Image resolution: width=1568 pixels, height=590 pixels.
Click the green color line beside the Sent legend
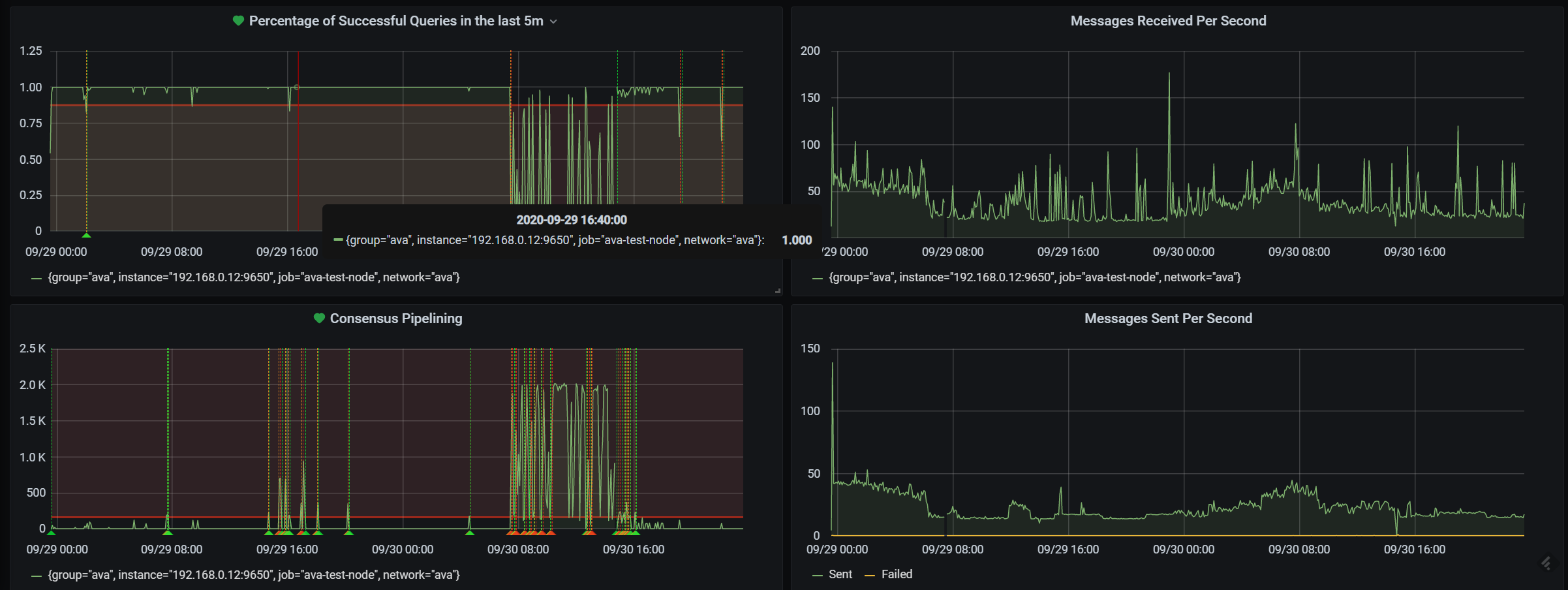(816, 574)
